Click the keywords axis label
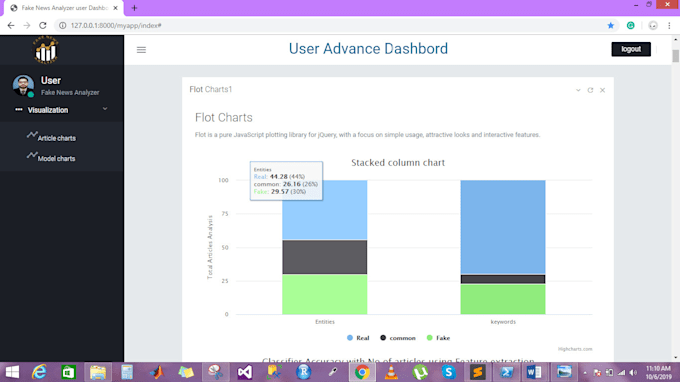The height and width of the screenshot is (382, 680). point(503,322)
